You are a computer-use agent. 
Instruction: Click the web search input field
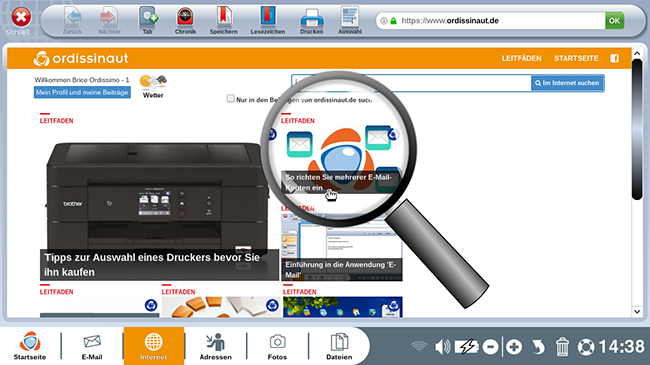(411, 83)
